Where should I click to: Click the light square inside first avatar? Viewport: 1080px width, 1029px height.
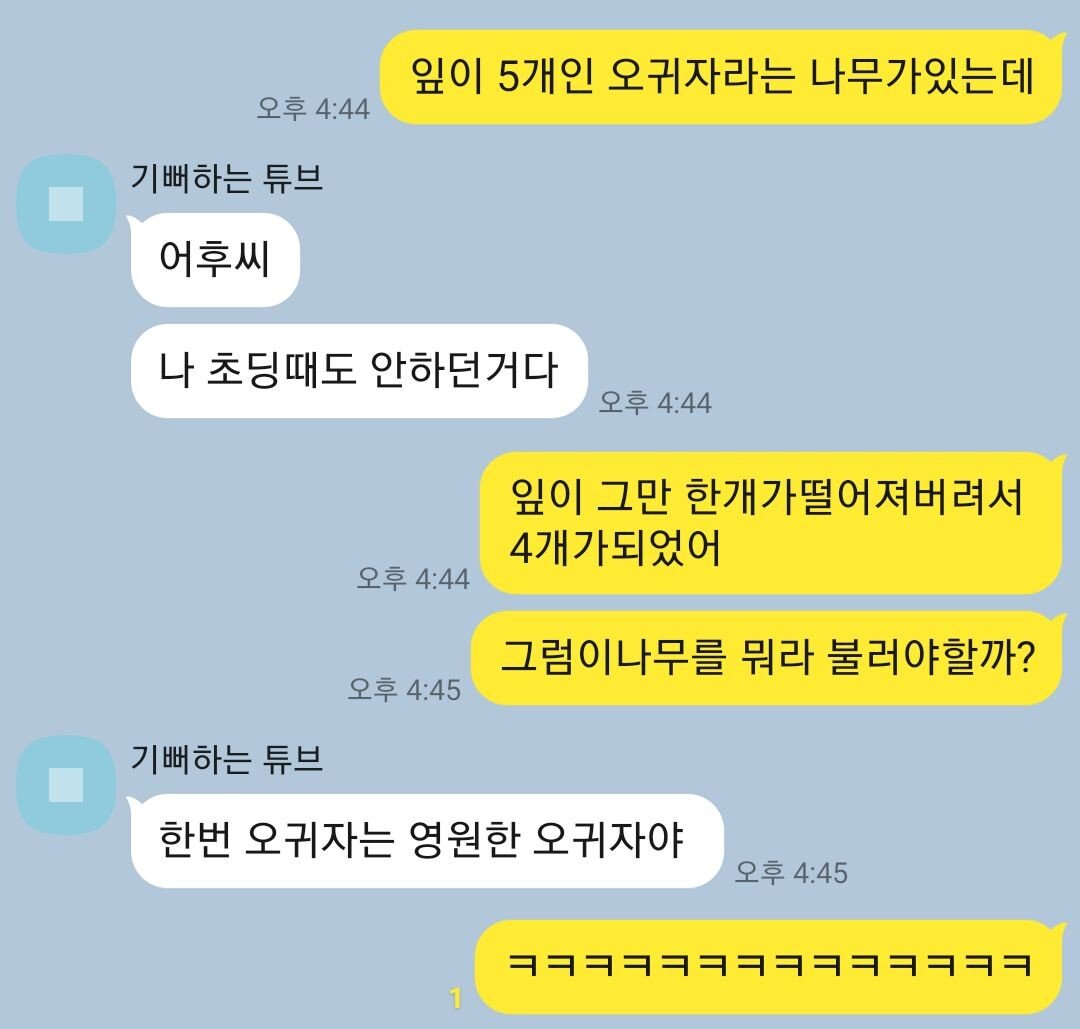coord(66,204)
